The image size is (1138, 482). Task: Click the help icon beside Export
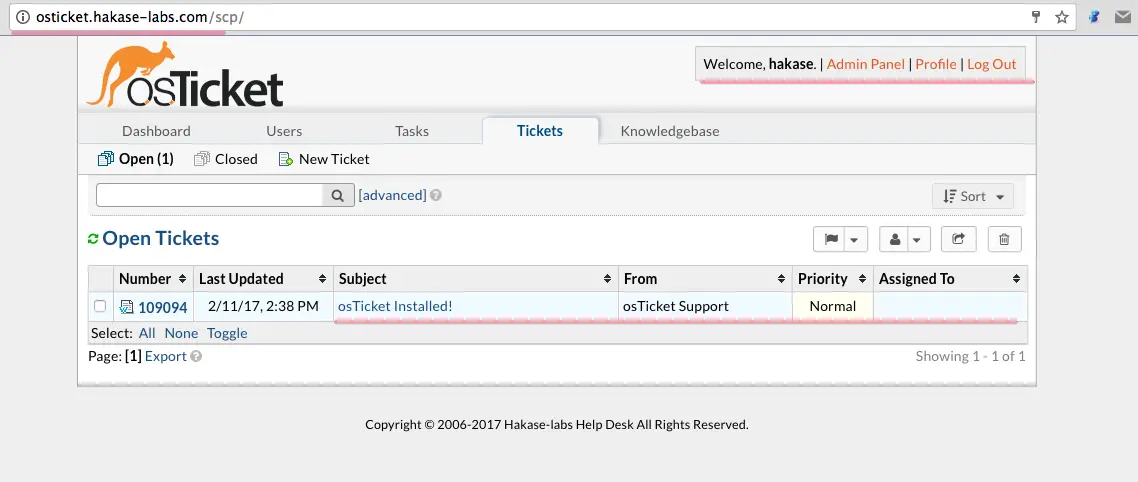[196, 356]
